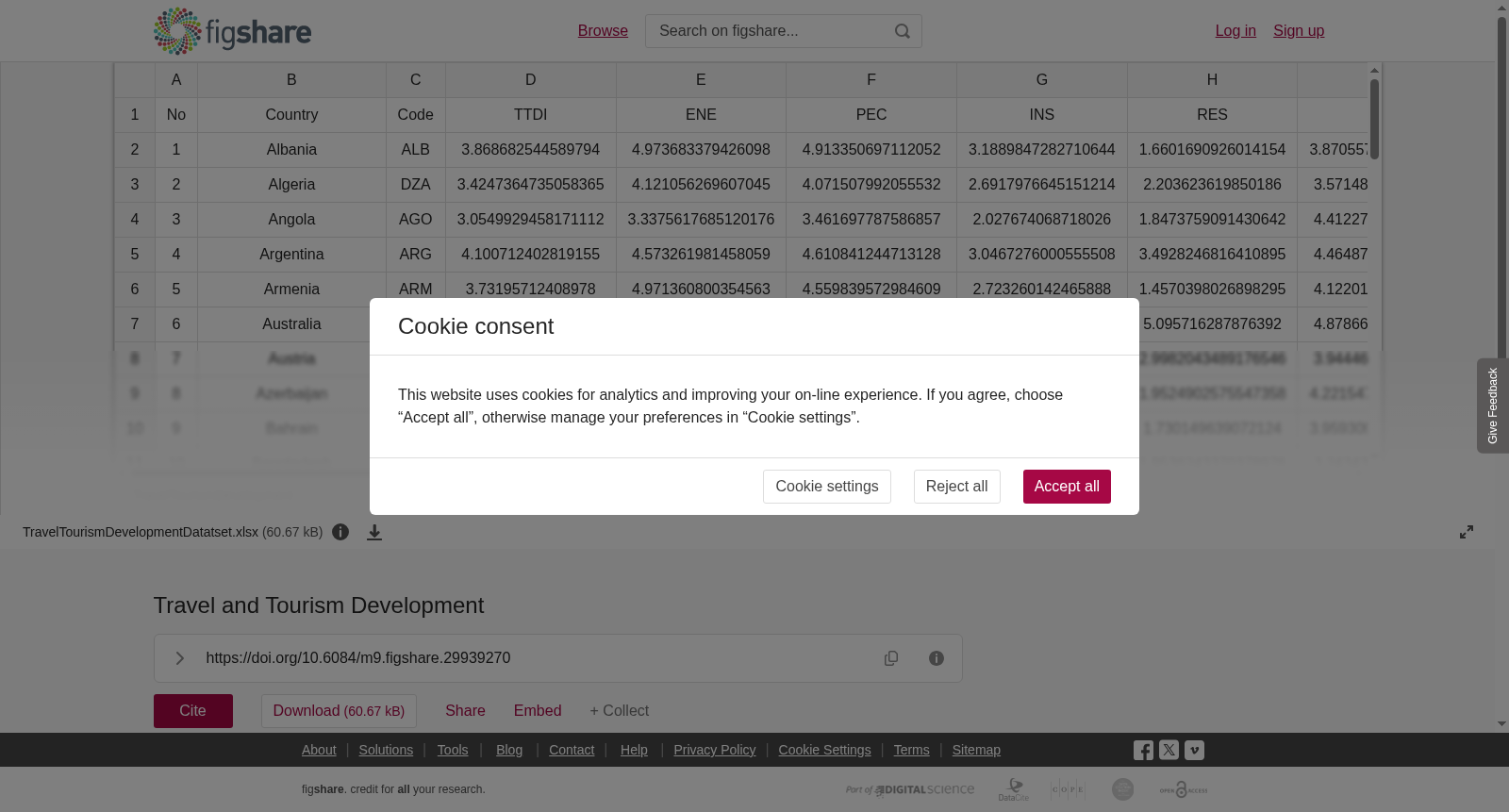Click the PEC header cell

pos(871,115)
